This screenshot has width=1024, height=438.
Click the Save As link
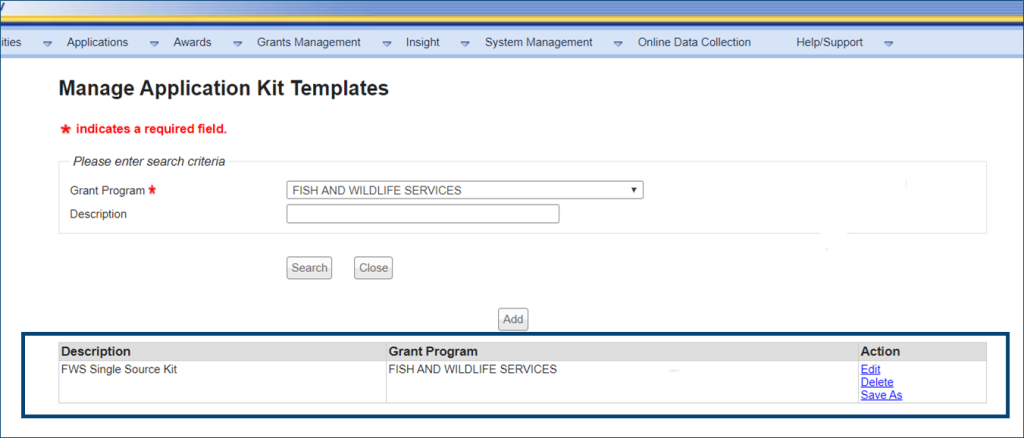pos(881,395)
